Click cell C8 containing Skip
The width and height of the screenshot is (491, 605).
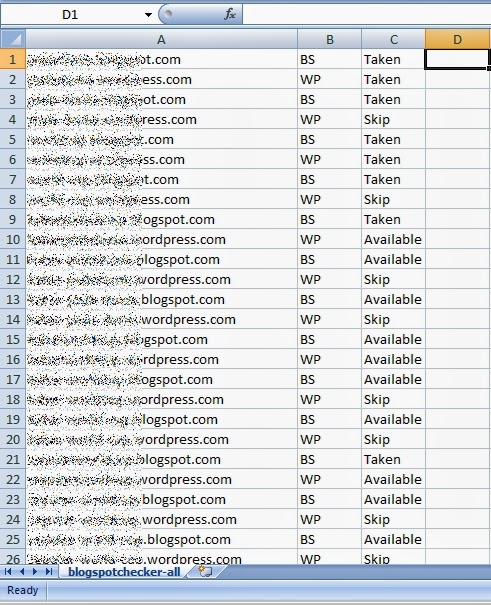click(393, 199)
